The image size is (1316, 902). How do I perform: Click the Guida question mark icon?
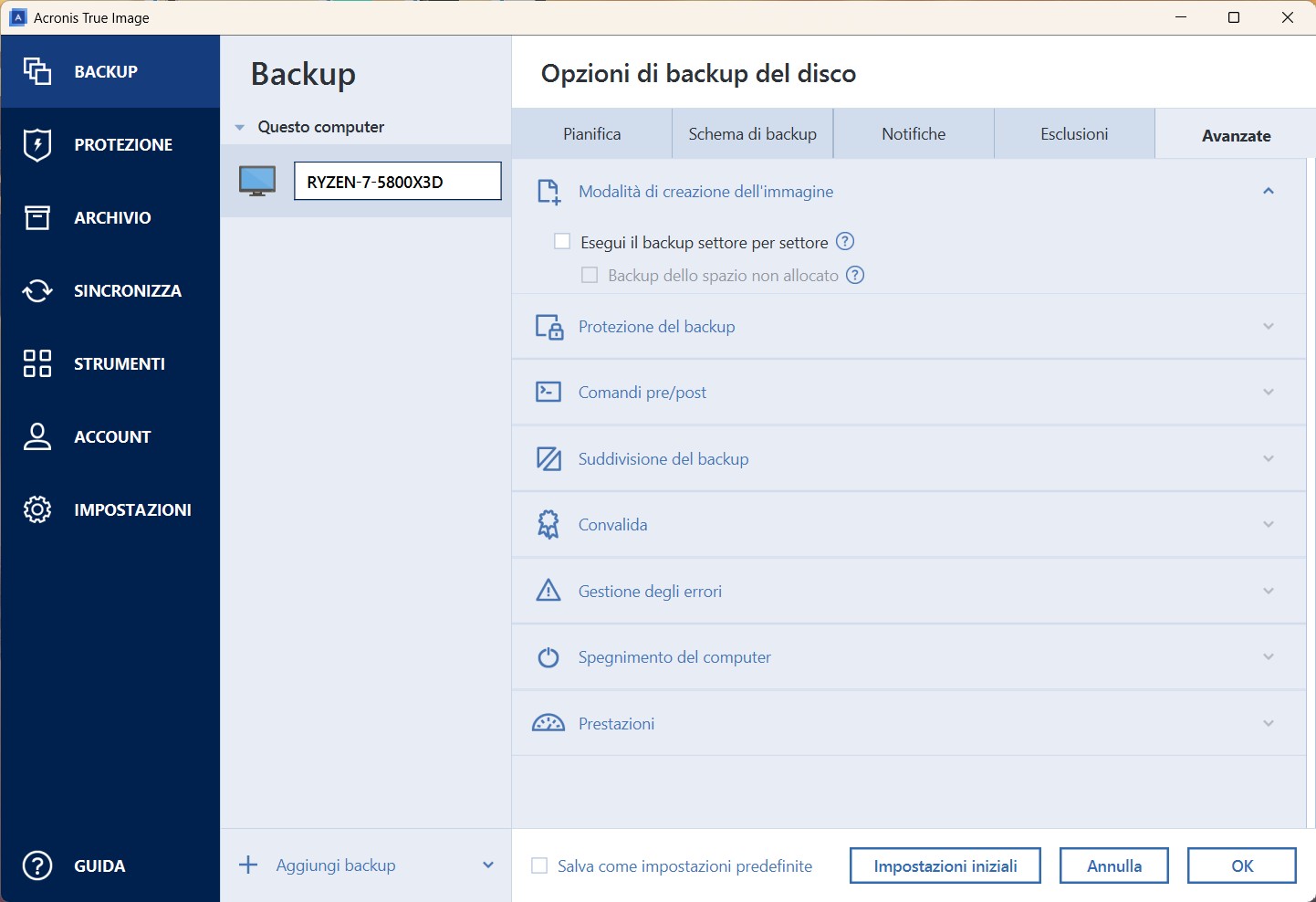tap(37, 865)
